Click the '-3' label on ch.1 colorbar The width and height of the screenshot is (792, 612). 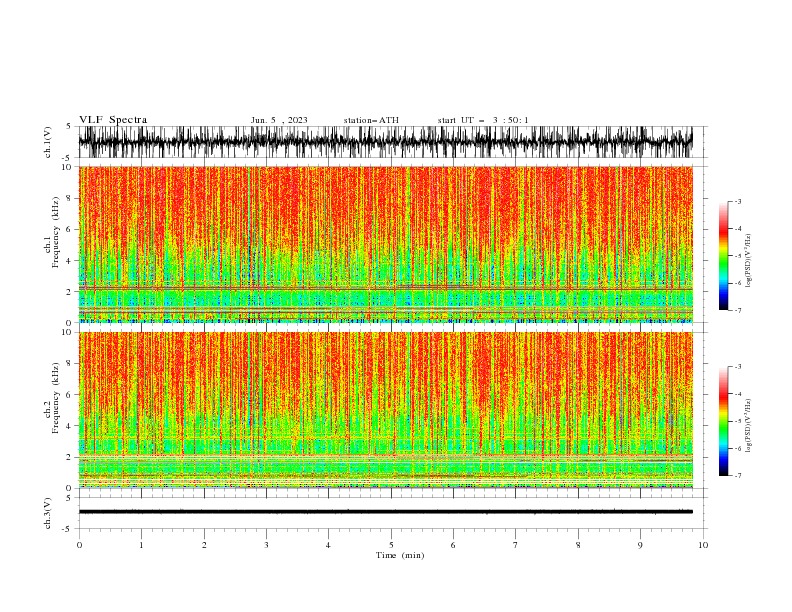tap(737, 201)
